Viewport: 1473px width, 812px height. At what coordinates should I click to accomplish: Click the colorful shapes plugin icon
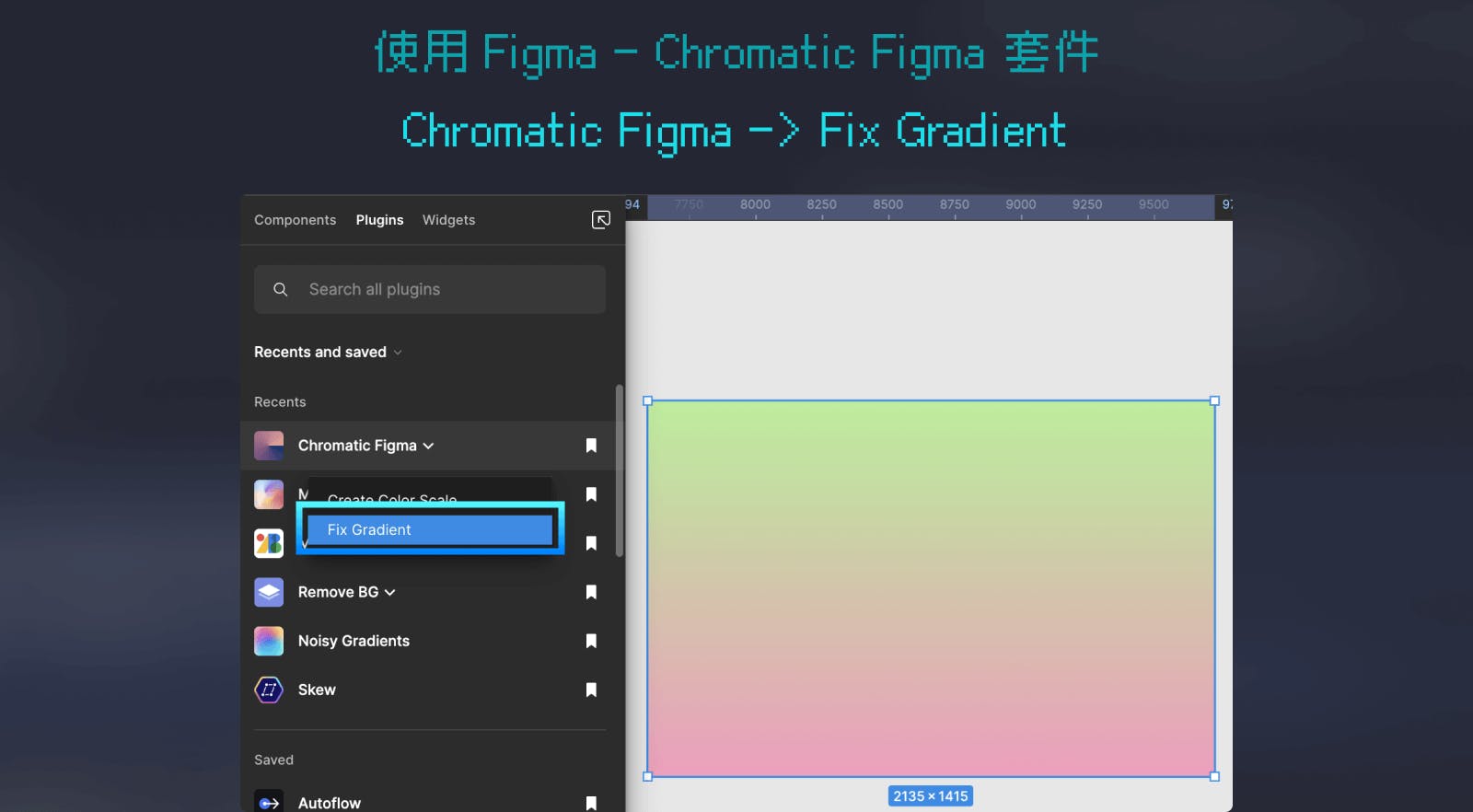(x=269, y=543)
